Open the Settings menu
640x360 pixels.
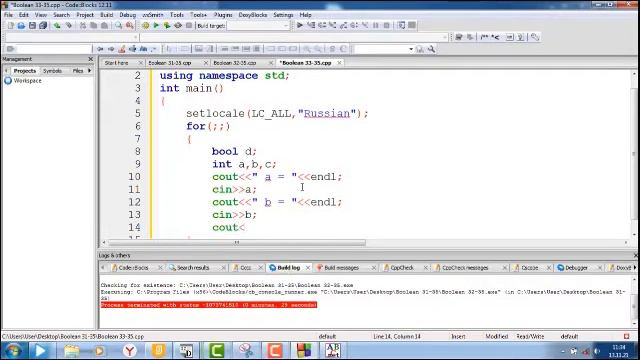click(x=283, y=15)
